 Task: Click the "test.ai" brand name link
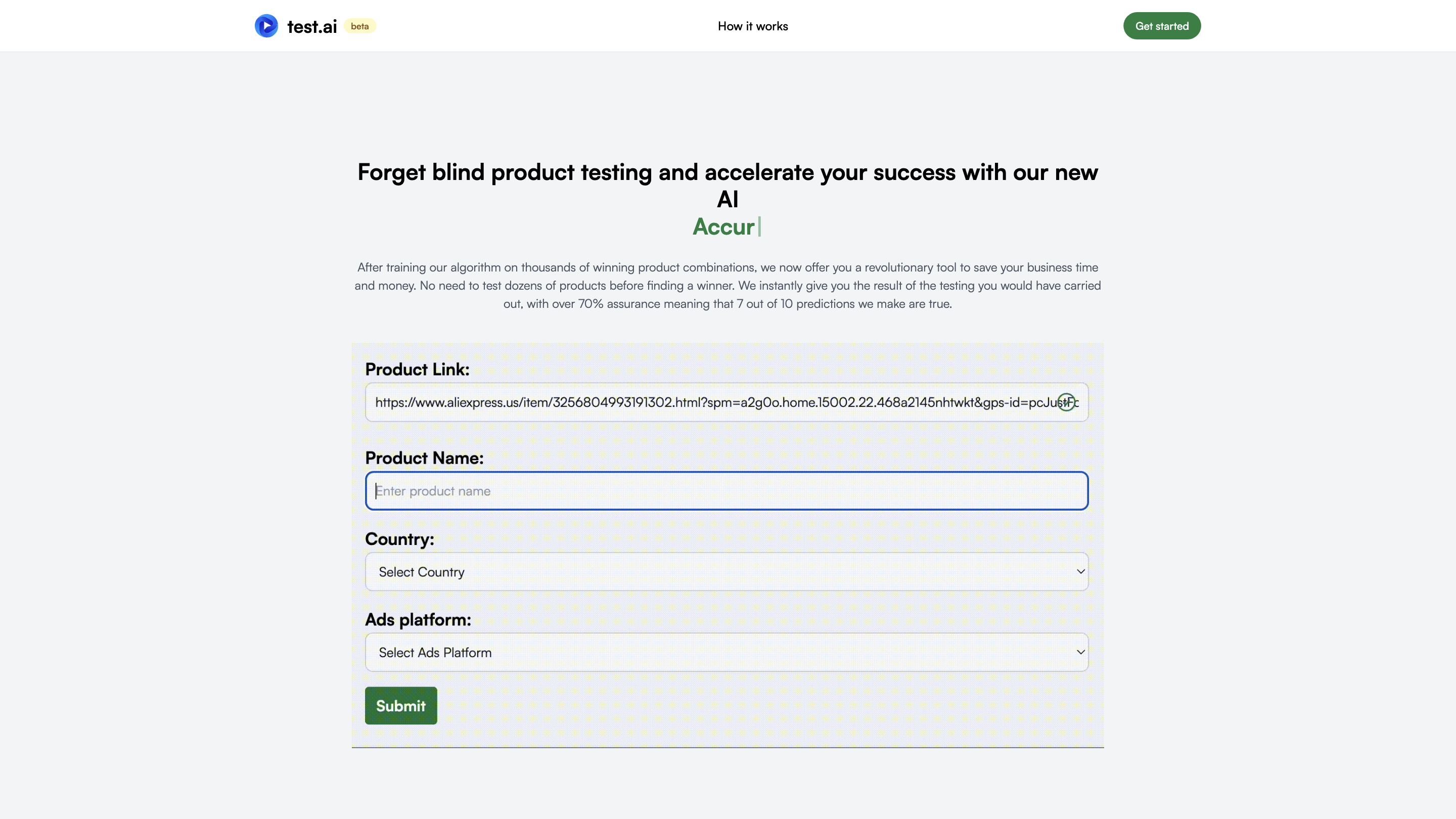pos(312,26)
